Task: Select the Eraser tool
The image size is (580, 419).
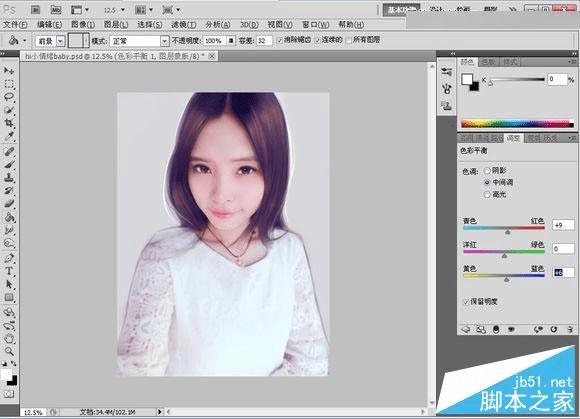Action: coord(9,204)
